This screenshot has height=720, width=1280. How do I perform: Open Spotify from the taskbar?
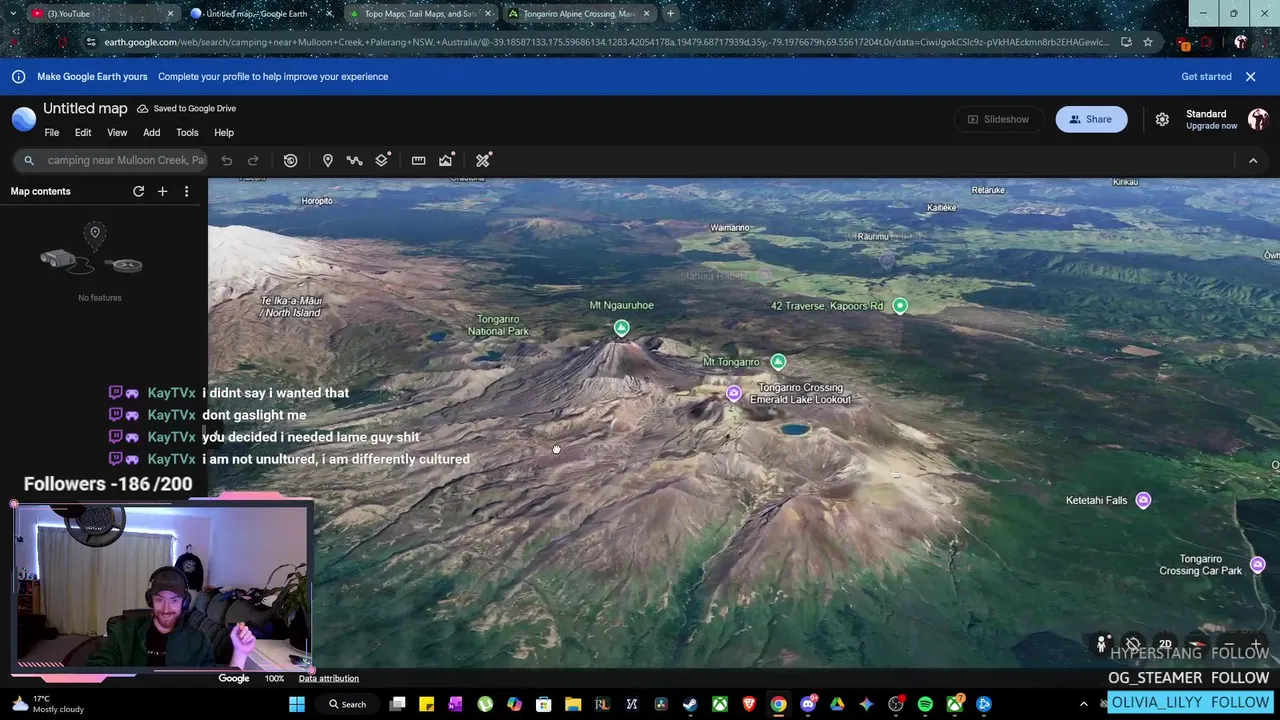[x=925, y=704]
